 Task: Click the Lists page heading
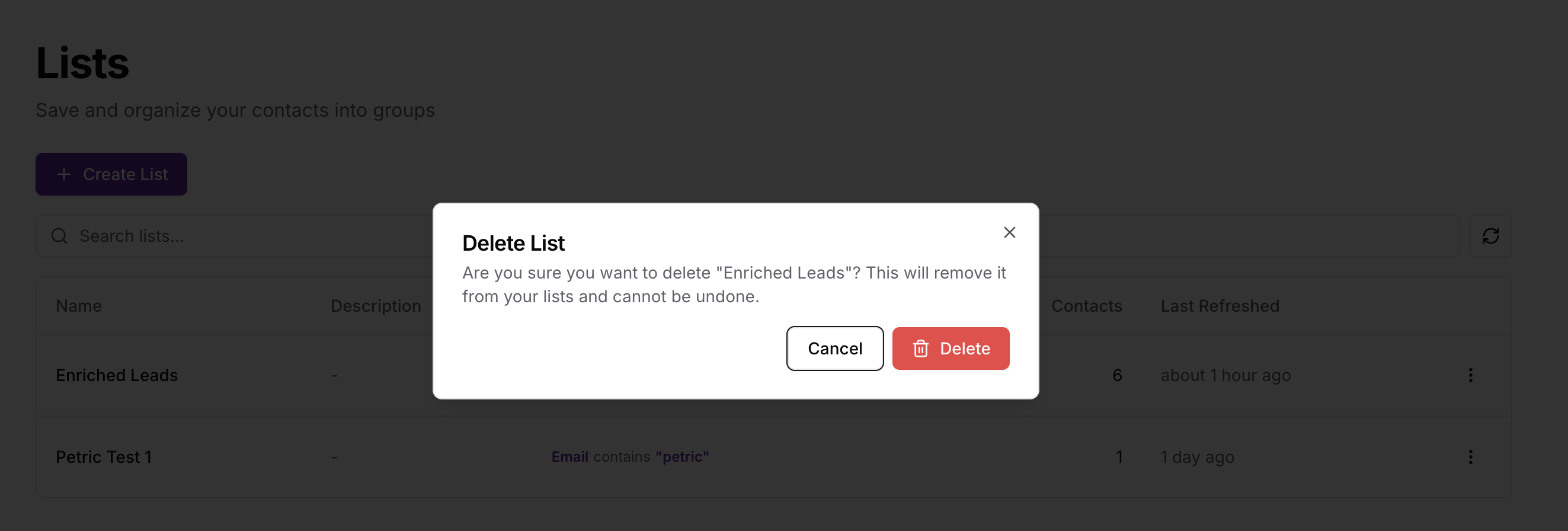(x=82, y=63)
